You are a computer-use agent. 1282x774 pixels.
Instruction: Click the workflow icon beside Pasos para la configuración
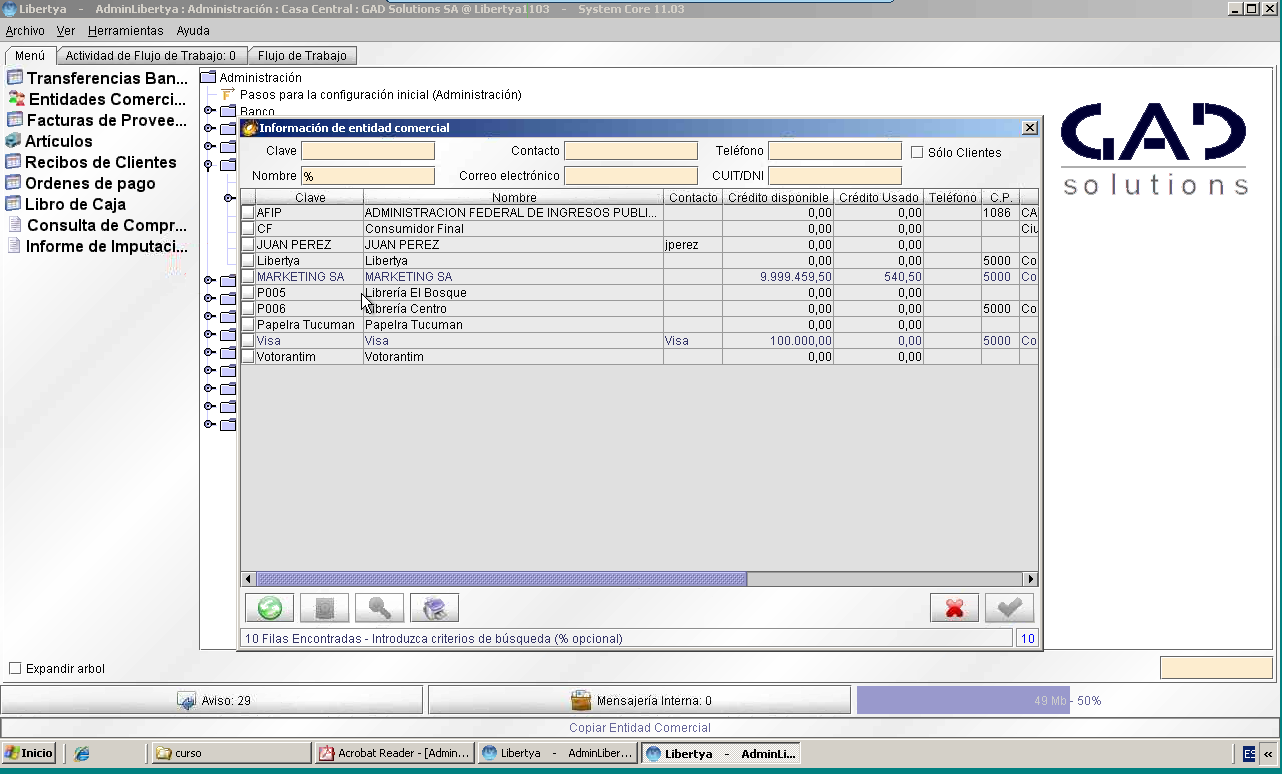click(227, 94)
